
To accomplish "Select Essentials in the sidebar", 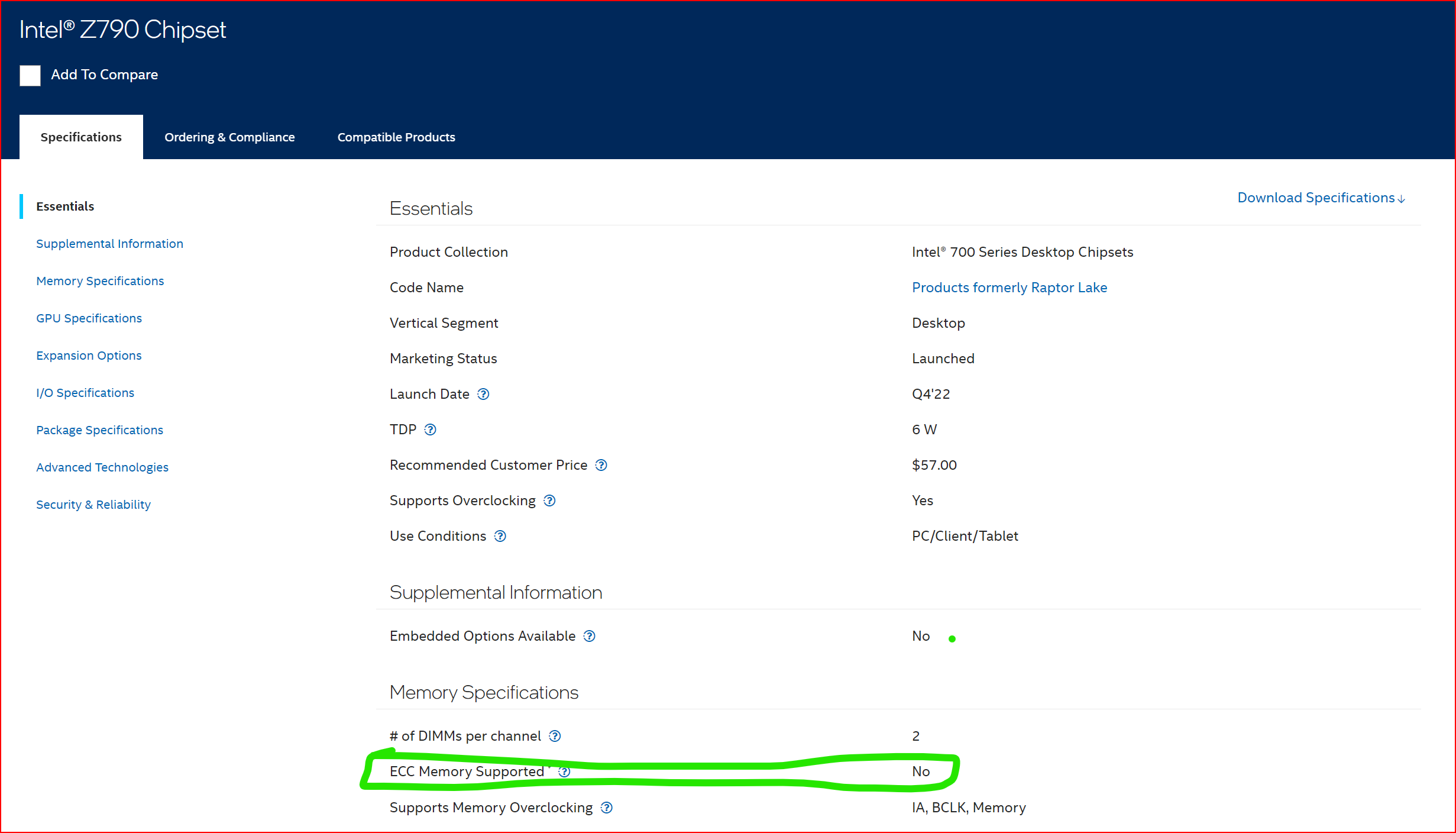I will click(65, 206).
